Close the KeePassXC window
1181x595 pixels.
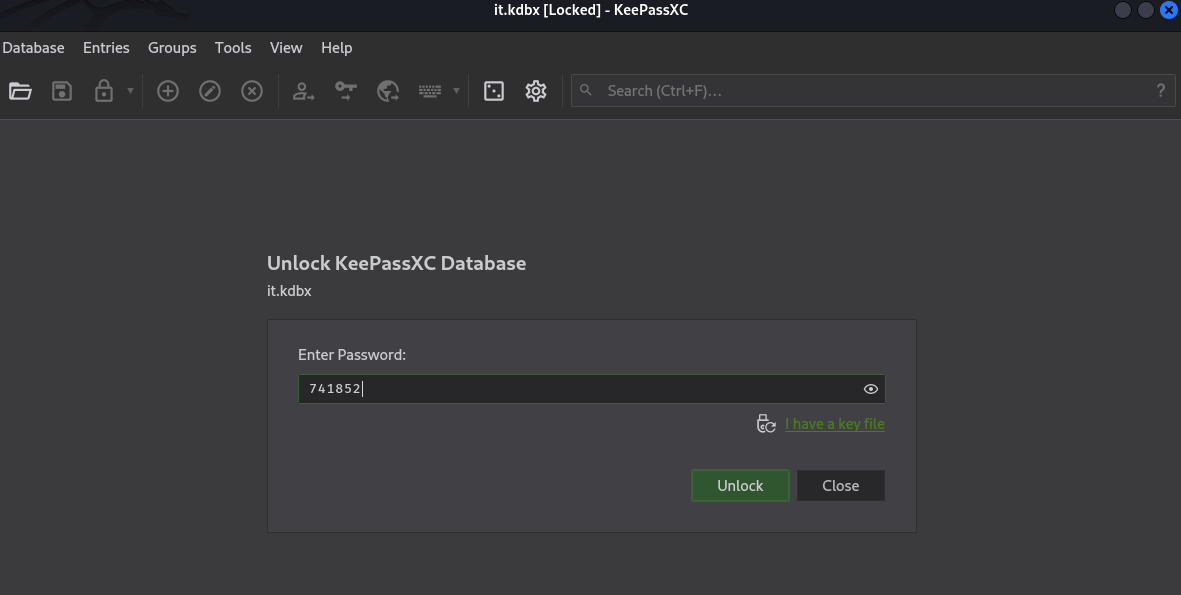(1168, 10)
